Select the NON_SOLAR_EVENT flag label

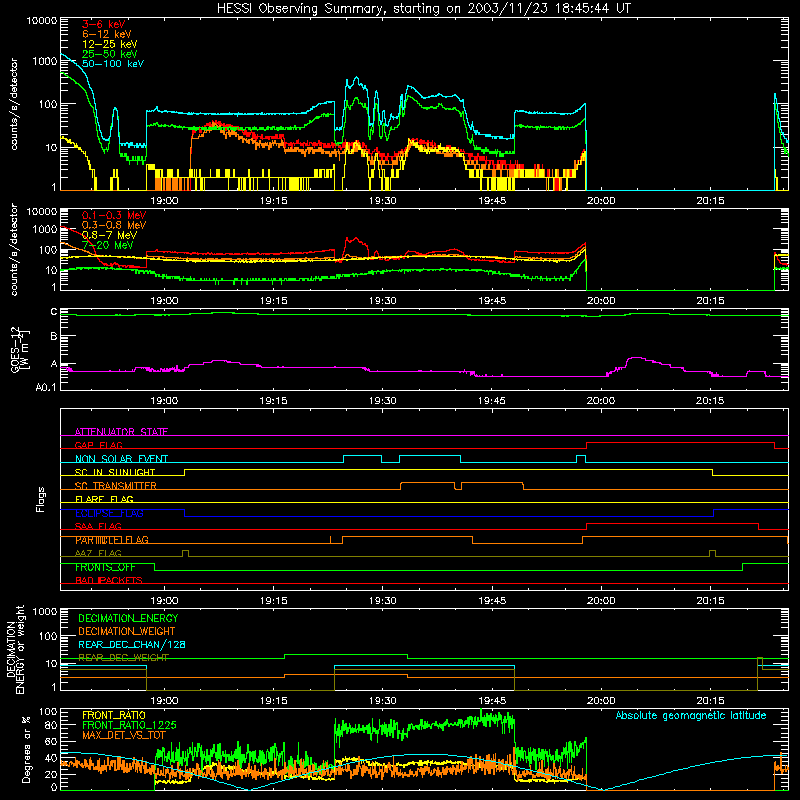(x=121, y=459)
